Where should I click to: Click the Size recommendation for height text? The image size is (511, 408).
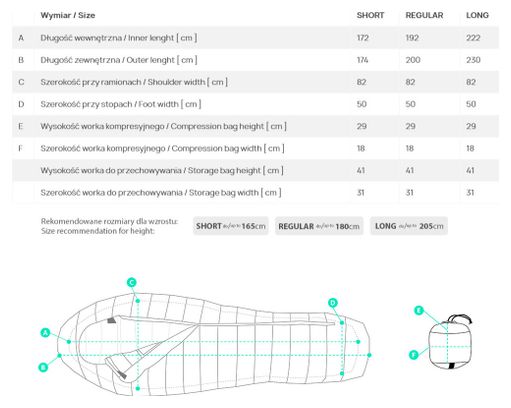(x=98, y=231)
